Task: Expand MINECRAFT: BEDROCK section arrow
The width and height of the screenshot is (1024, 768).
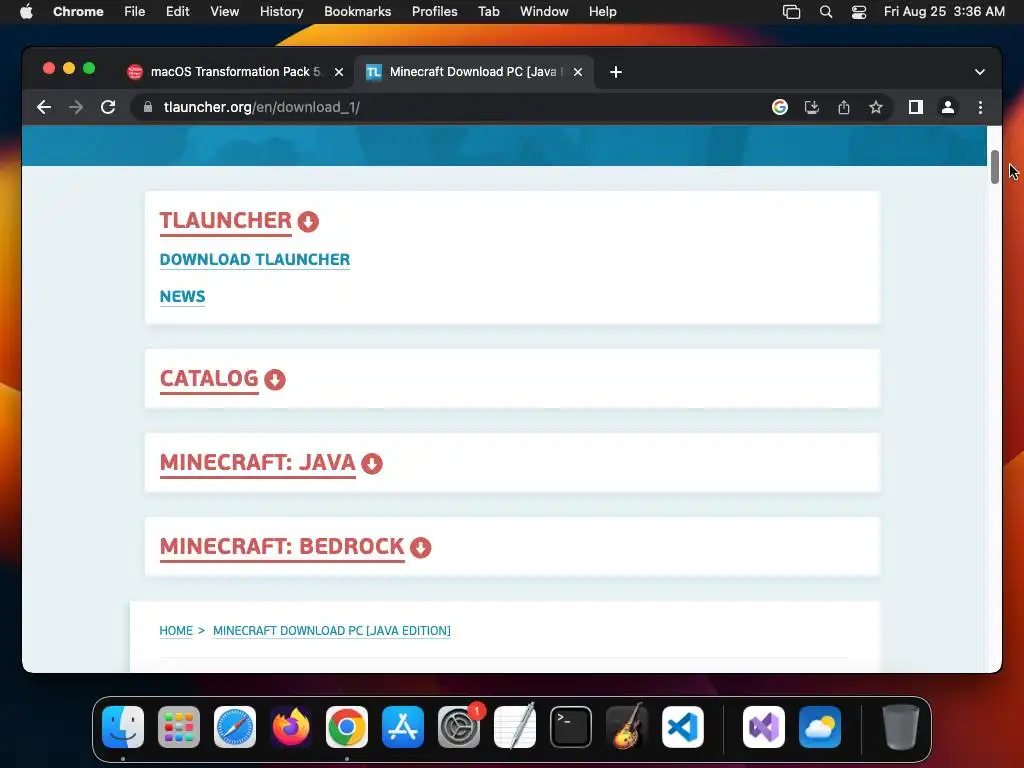Action: click(421, 547)
